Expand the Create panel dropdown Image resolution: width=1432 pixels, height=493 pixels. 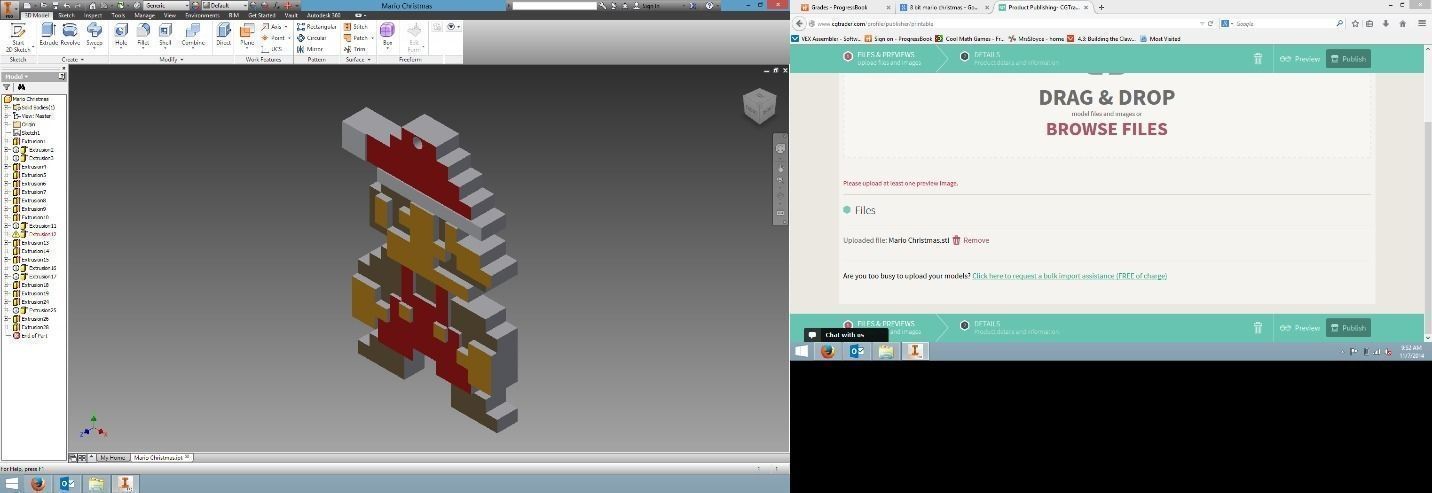(72, 60)
